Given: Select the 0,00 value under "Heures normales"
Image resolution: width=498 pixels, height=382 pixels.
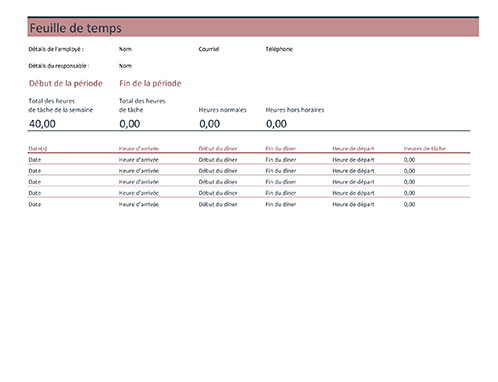Looking at the screenshot, I should 210,124.
